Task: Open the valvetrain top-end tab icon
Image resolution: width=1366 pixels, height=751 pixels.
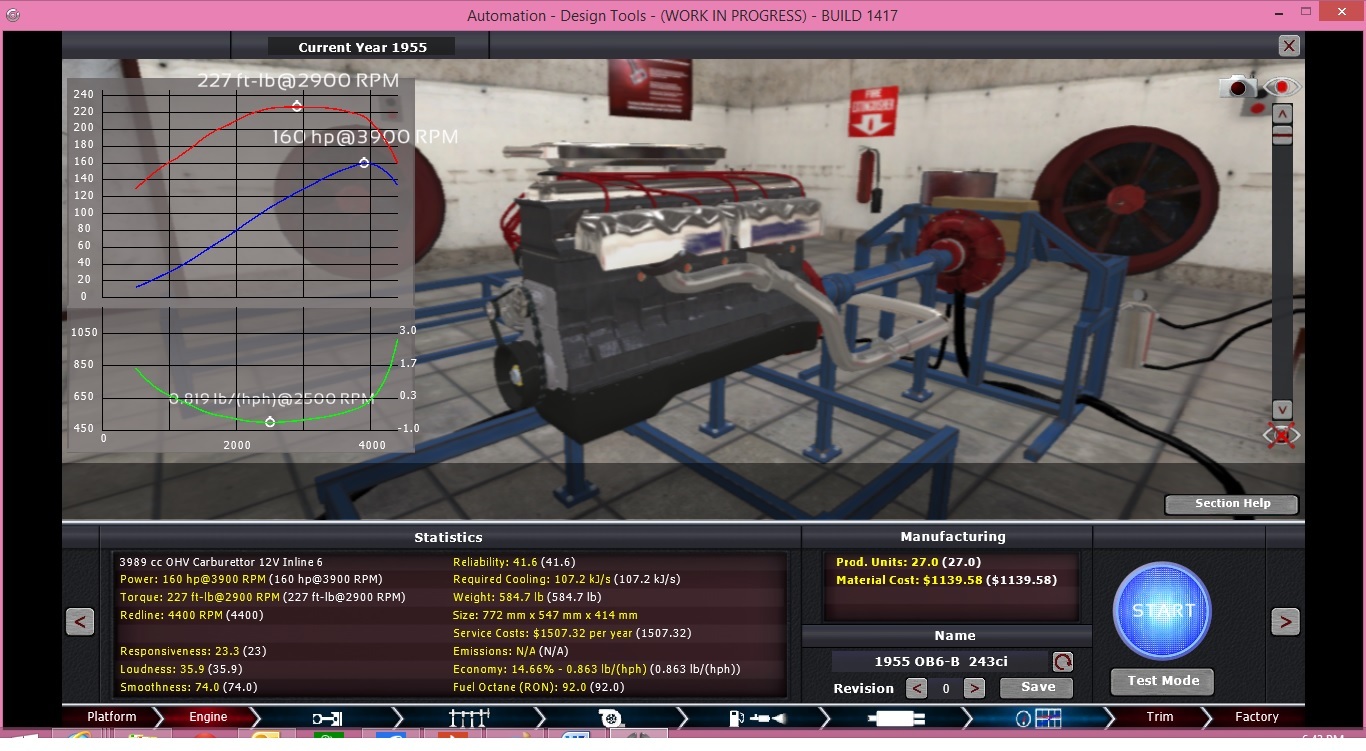Action: pyautogui.click(x=468, y=717)
